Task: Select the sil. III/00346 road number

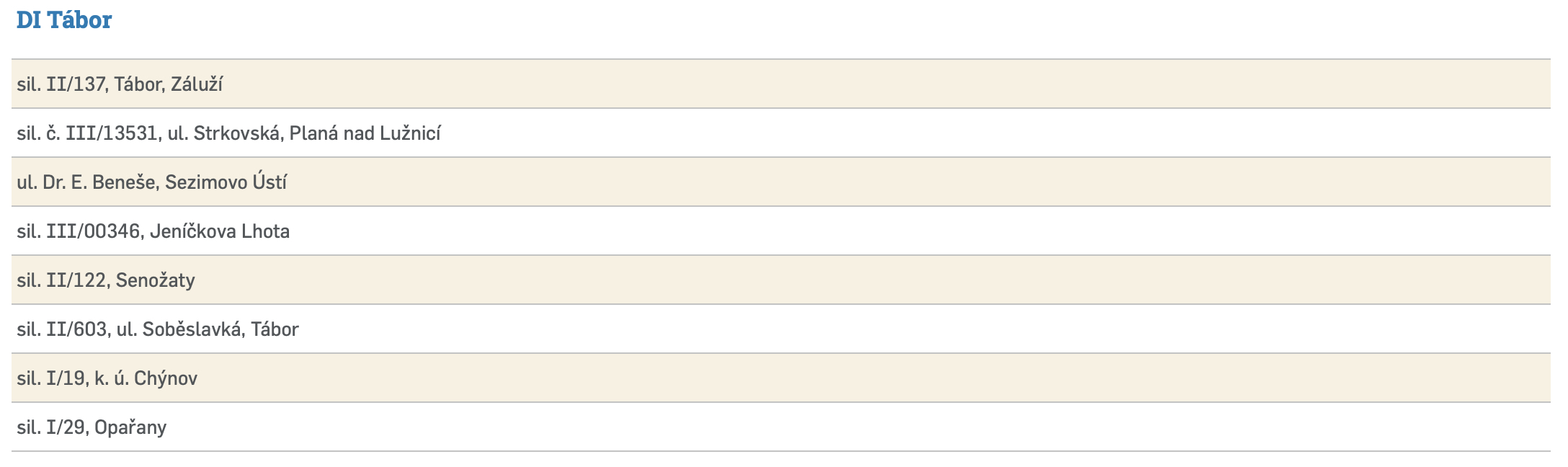Action: [78, 231]
